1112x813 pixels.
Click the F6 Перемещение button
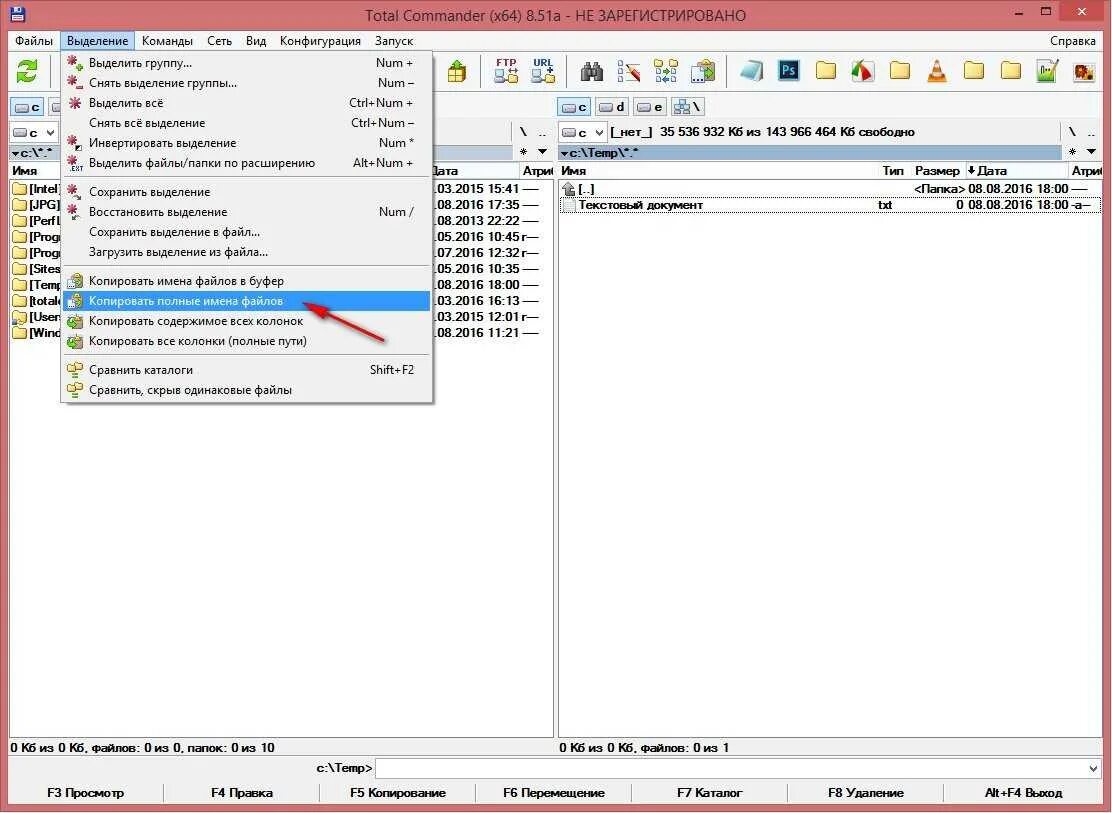[554, 793]
